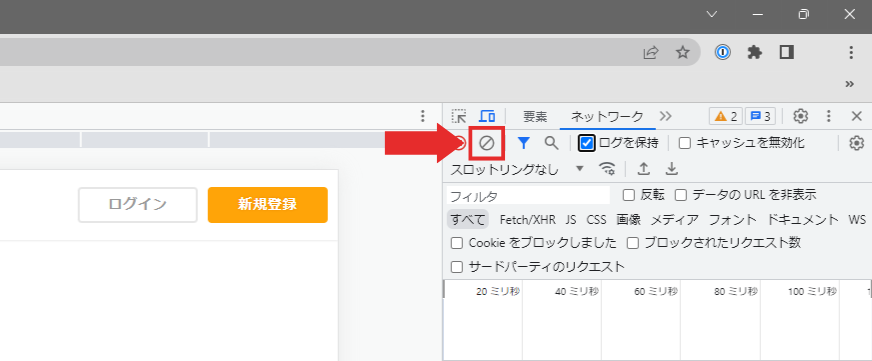Check サードパーティのリクエスト
Viewport: 872px width, 361px height.
pos(457,267)
